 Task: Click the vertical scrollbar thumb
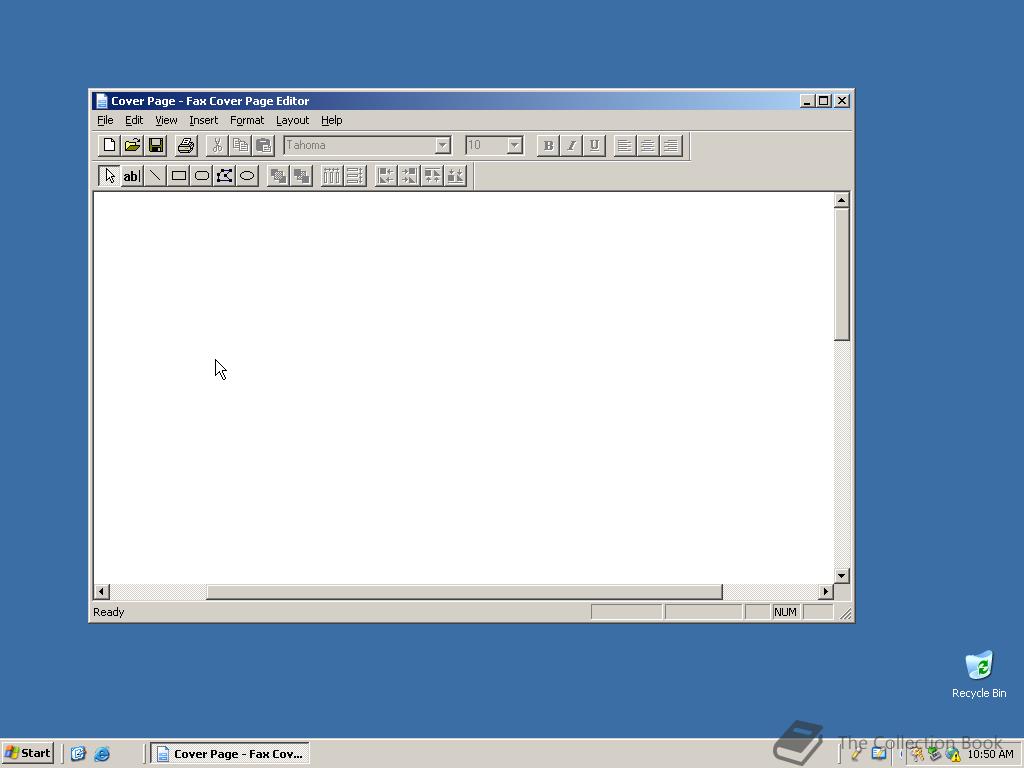pos(842,274)
